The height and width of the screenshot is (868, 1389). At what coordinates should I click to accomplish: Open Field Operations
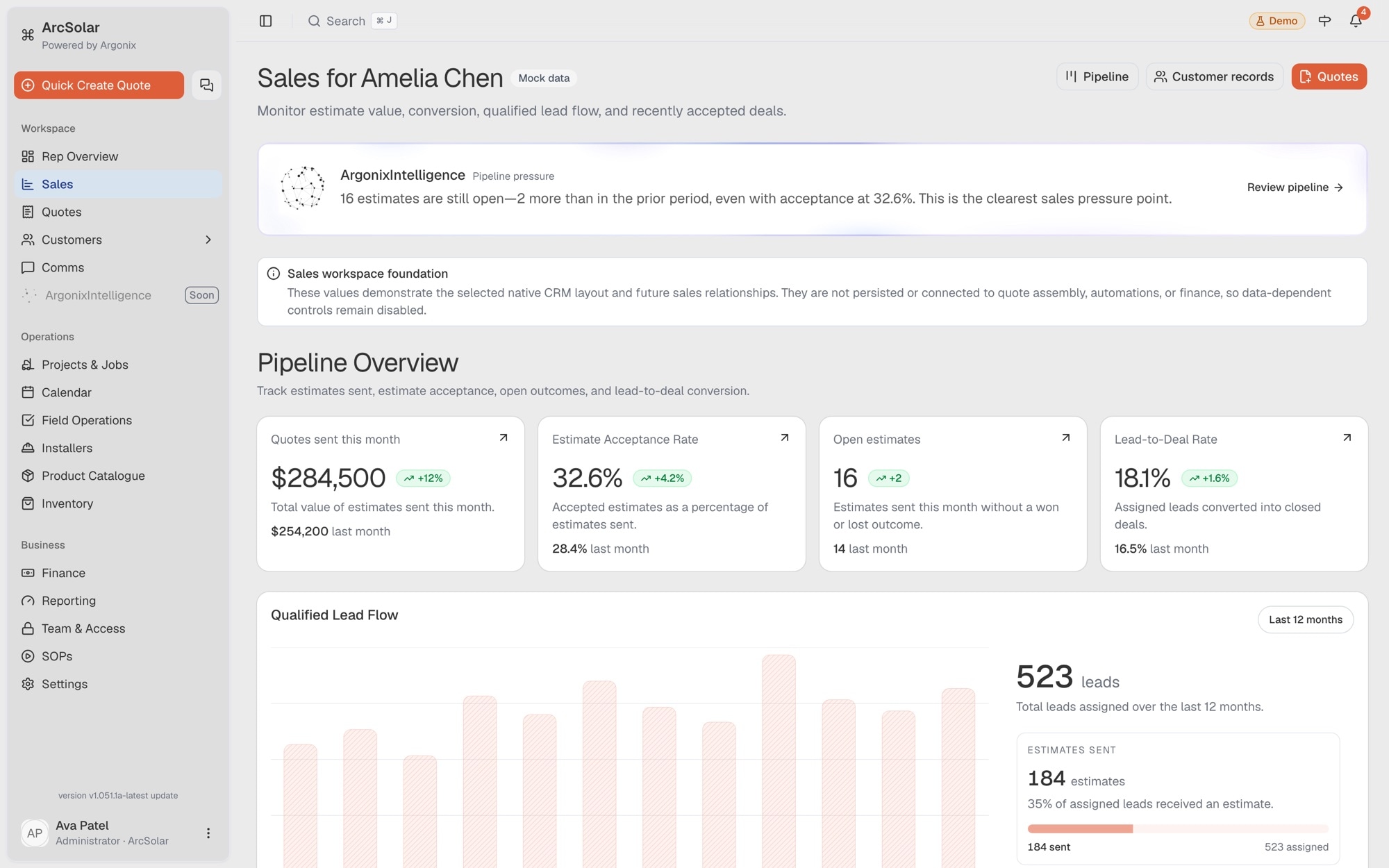(x=118, y=420)
